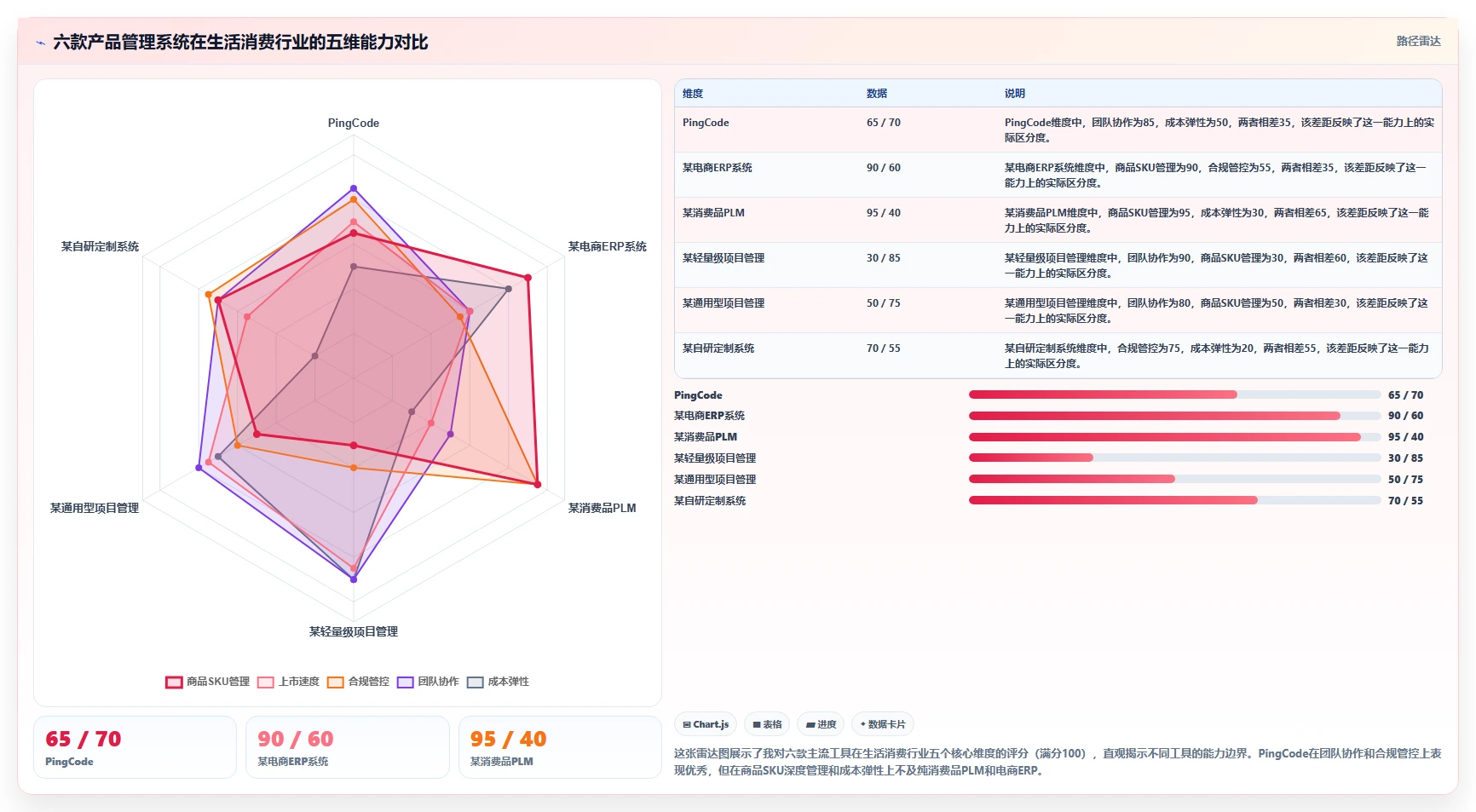This screenshot has height=812, width=1476.
Task: Click the 某电商ERP系统 radar axis label
Action: 608,246
